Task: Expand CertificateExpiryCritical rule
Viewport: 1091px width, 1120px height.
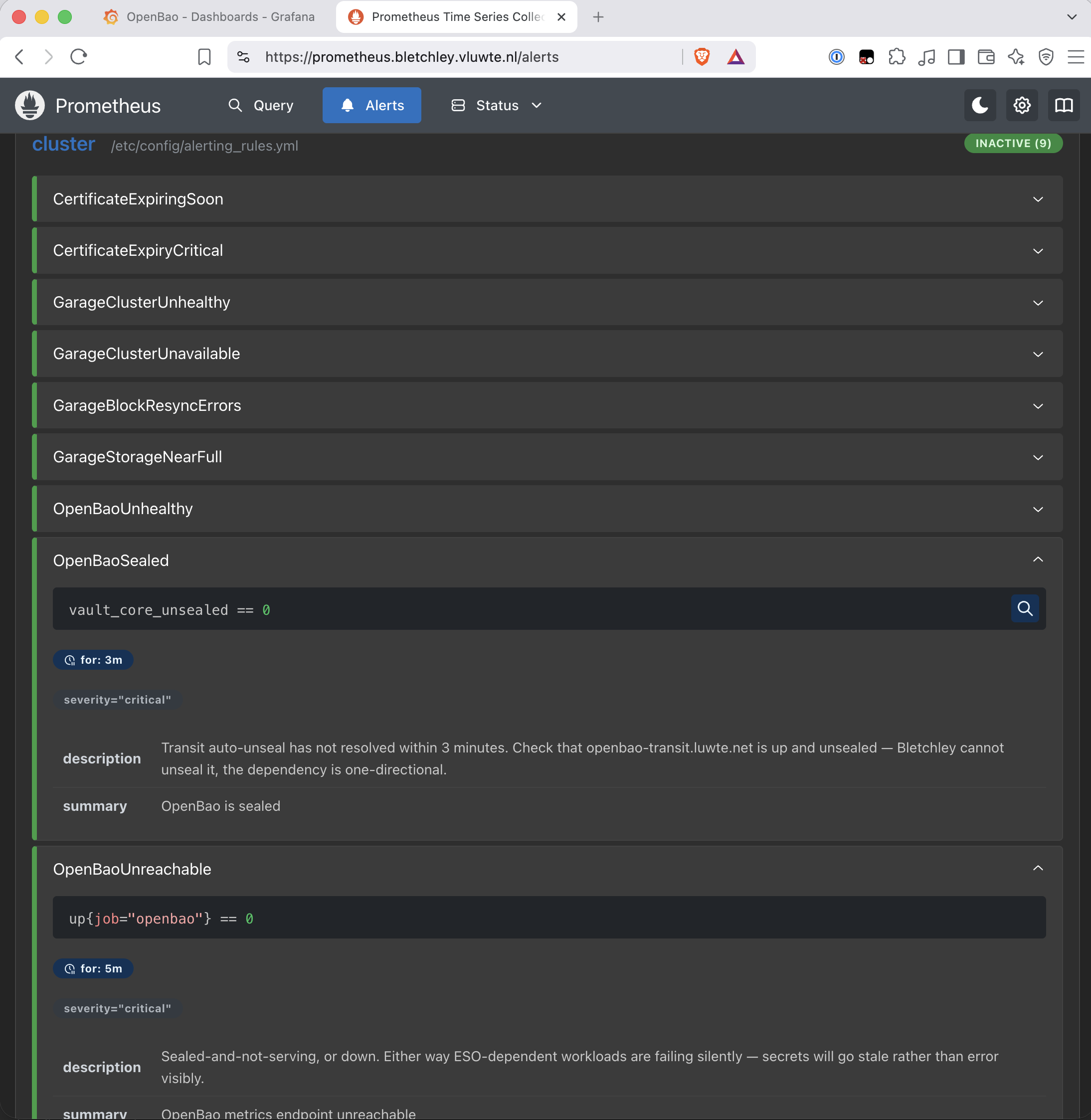Action: click(x=547, y=250)
